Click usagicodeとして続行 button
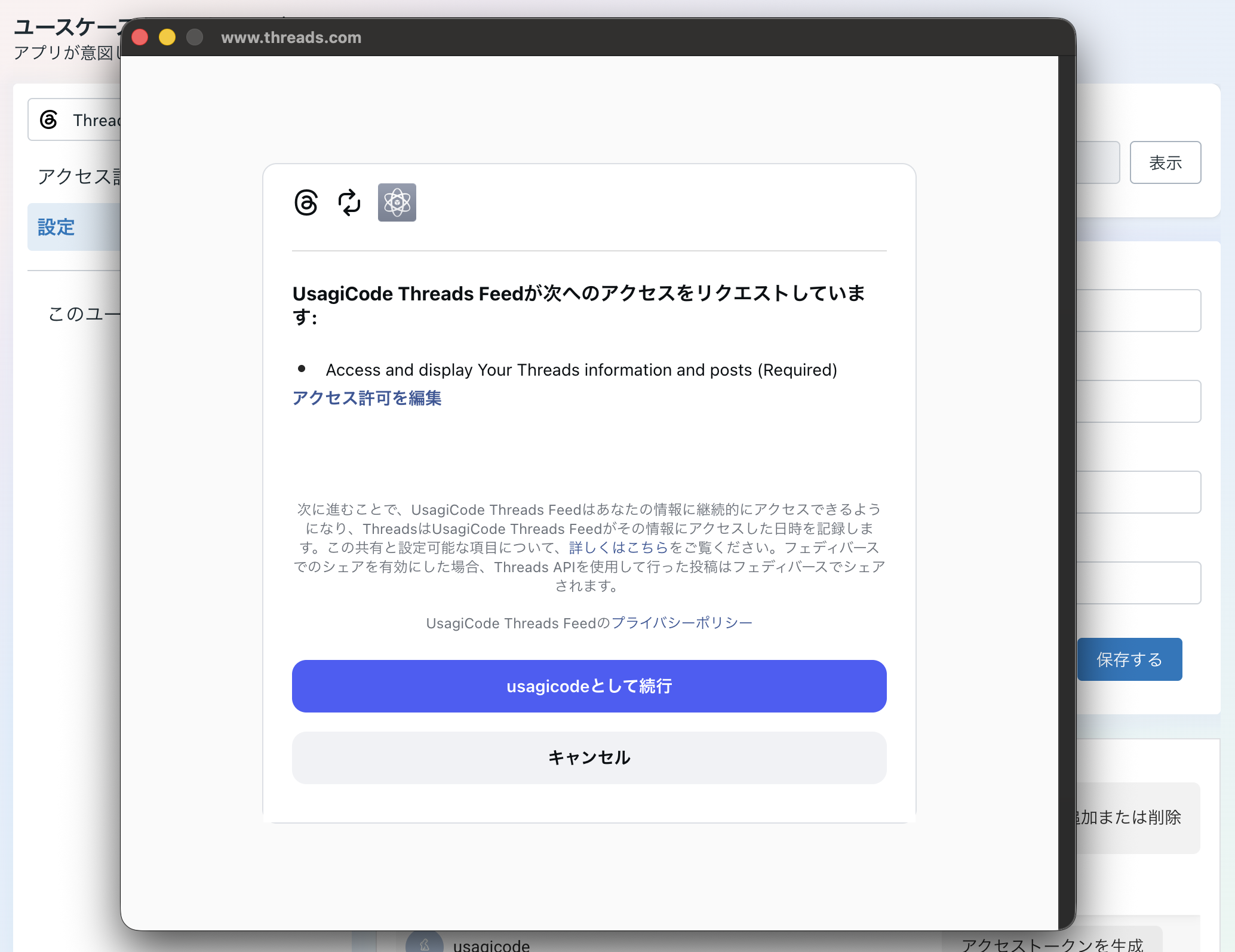Image resolution: width=1235 pixels, height=952 pixels. tap(589, 686)
